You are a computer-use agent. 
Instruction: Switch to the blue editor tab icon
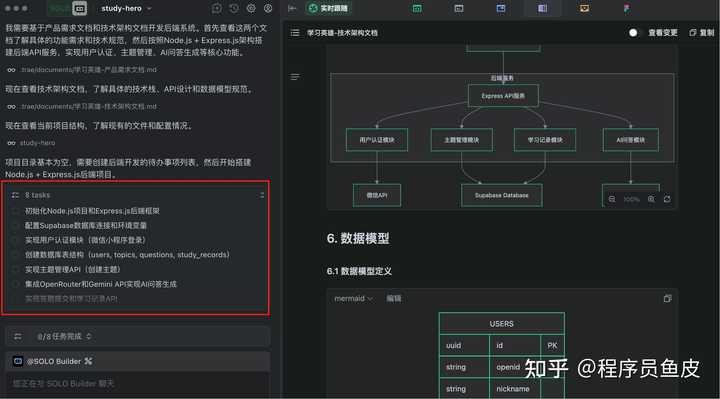click(501, 8)
